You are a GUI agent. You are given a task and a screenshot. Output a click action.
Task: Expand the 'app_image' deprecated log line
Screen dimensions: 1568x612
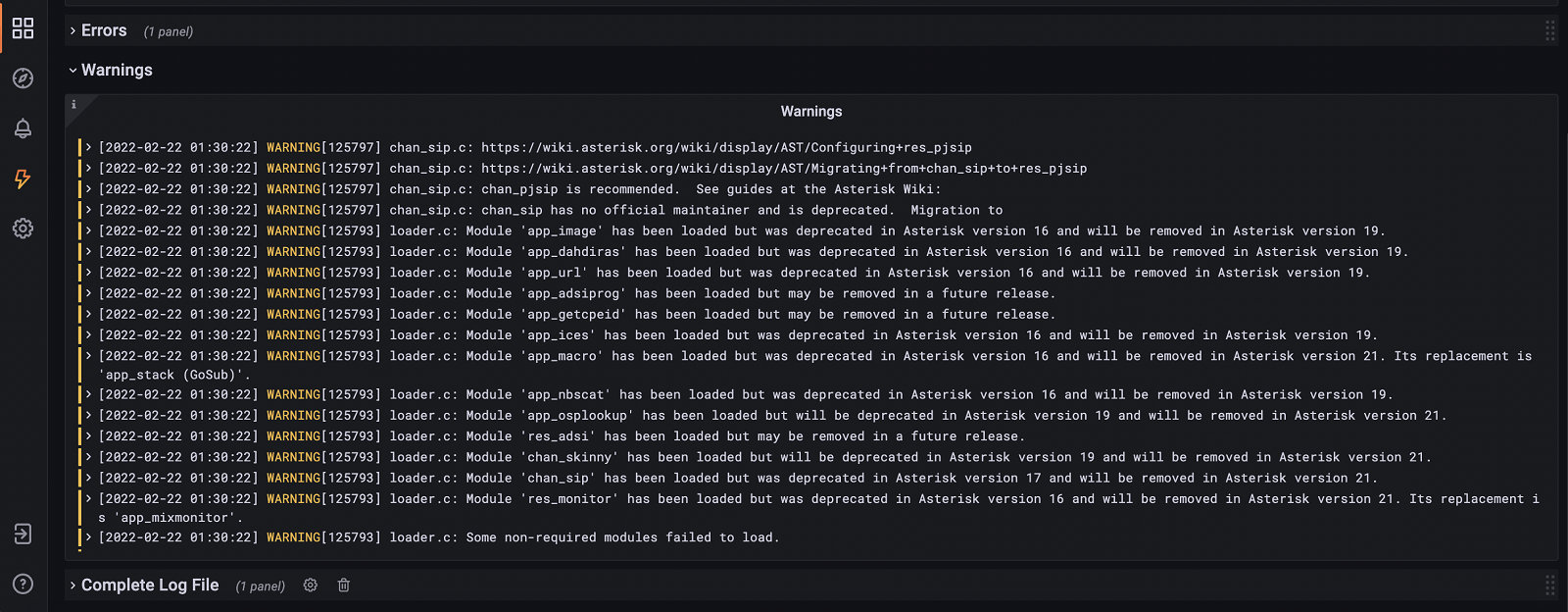tap(88, 230)
